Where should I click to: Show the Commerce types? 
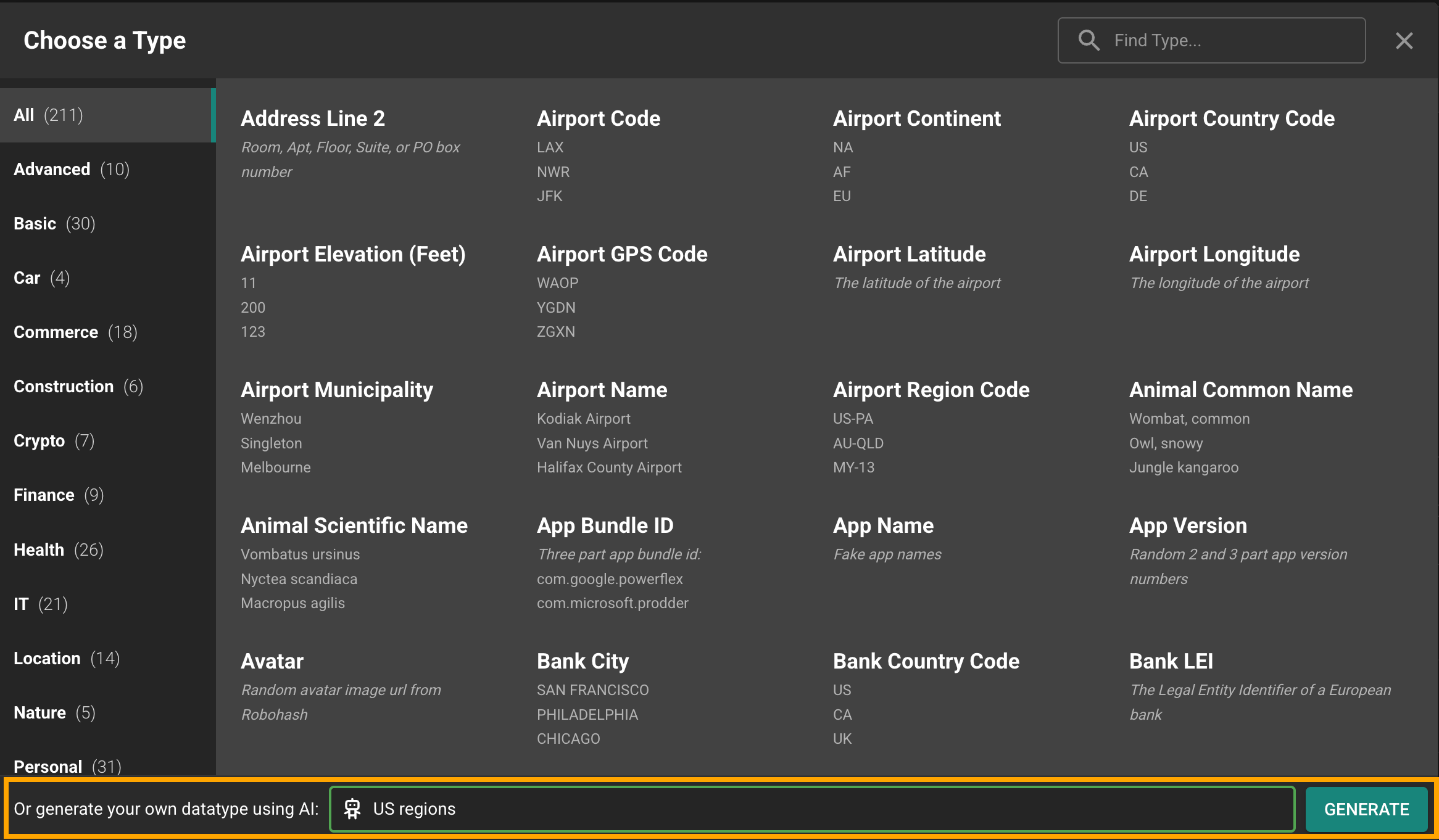click(75, 332)
